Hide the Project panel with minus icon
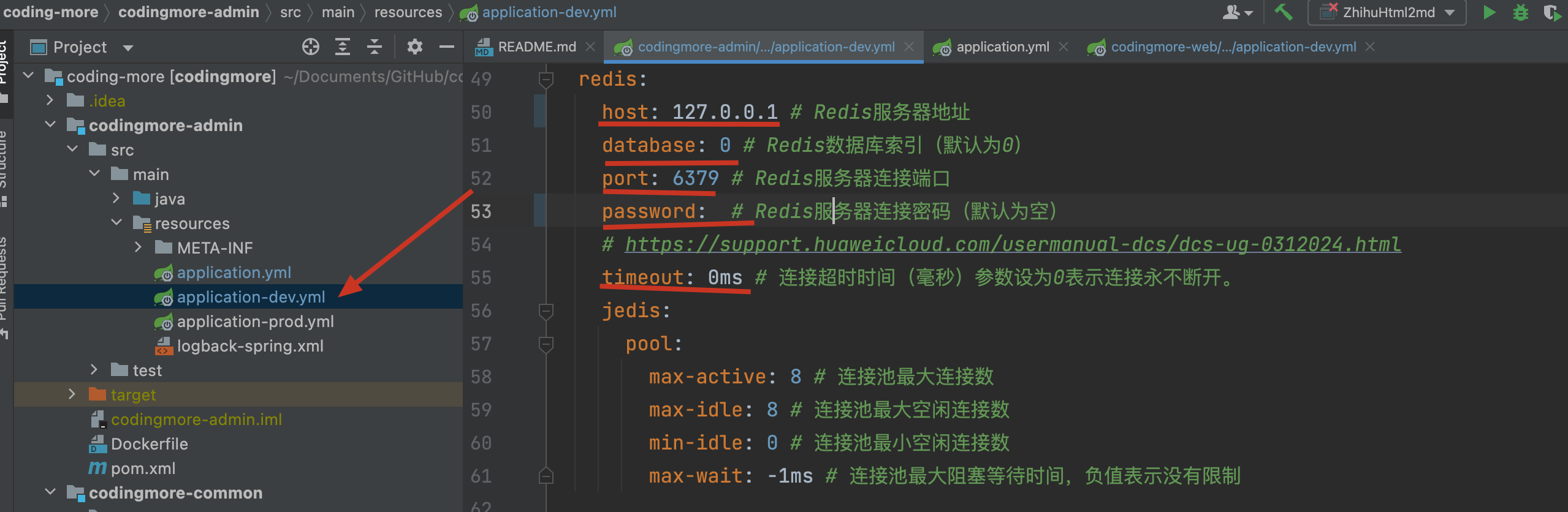The height and width of the screenshot is (512, 1568). click(x=447, y=47)
